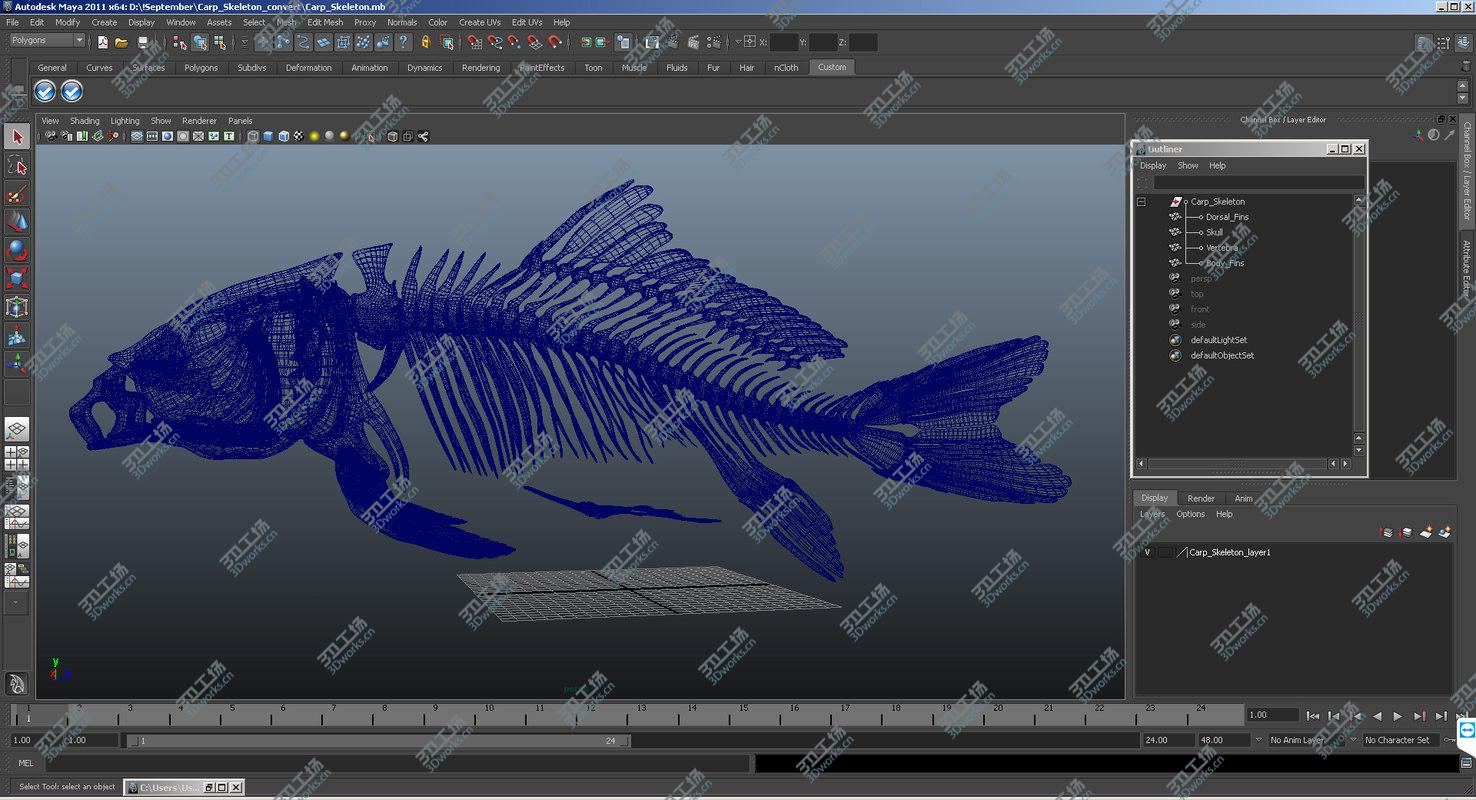Select the Soft Modification tool

17,336
